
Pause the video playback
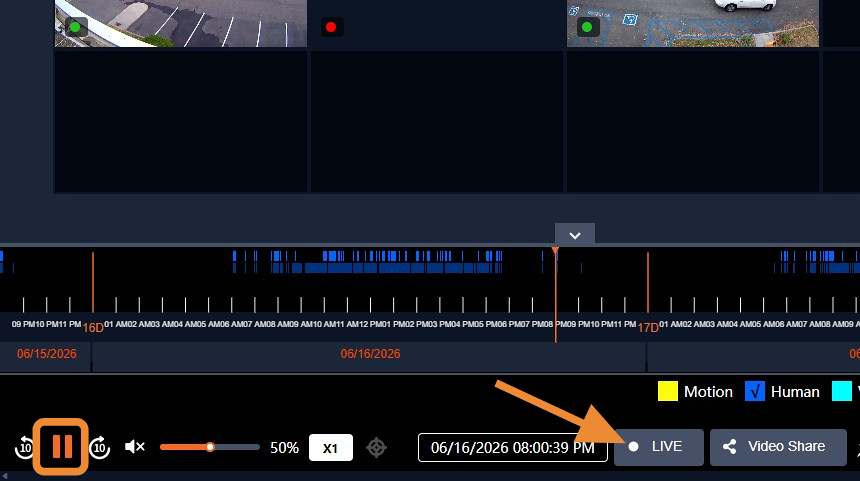point(61,446)
